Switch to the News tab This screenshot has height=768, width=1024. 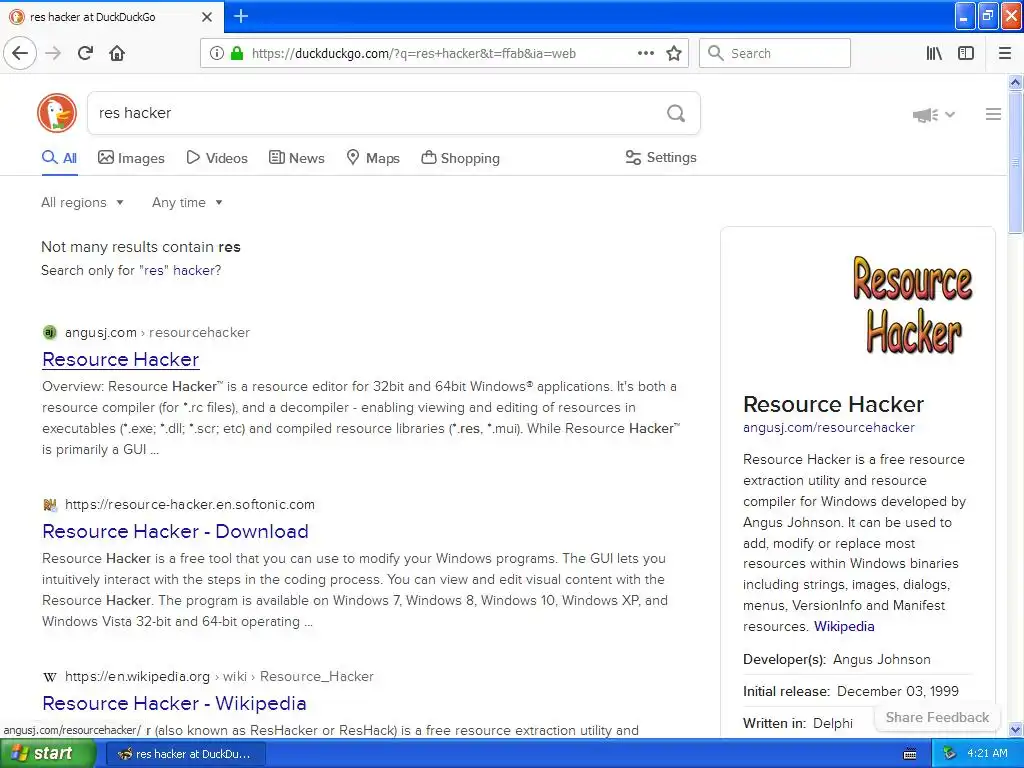(296, 158)
